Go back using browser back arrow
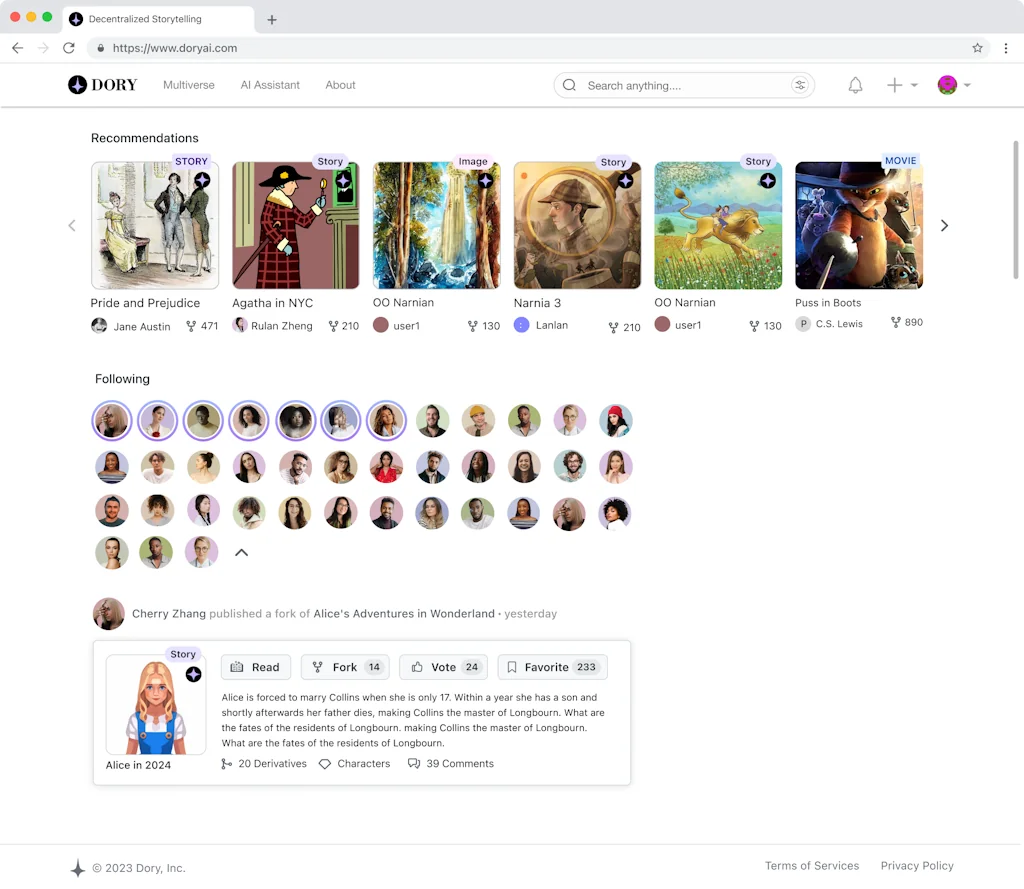Screen dimensions: 1024x889 click(18, 48)
